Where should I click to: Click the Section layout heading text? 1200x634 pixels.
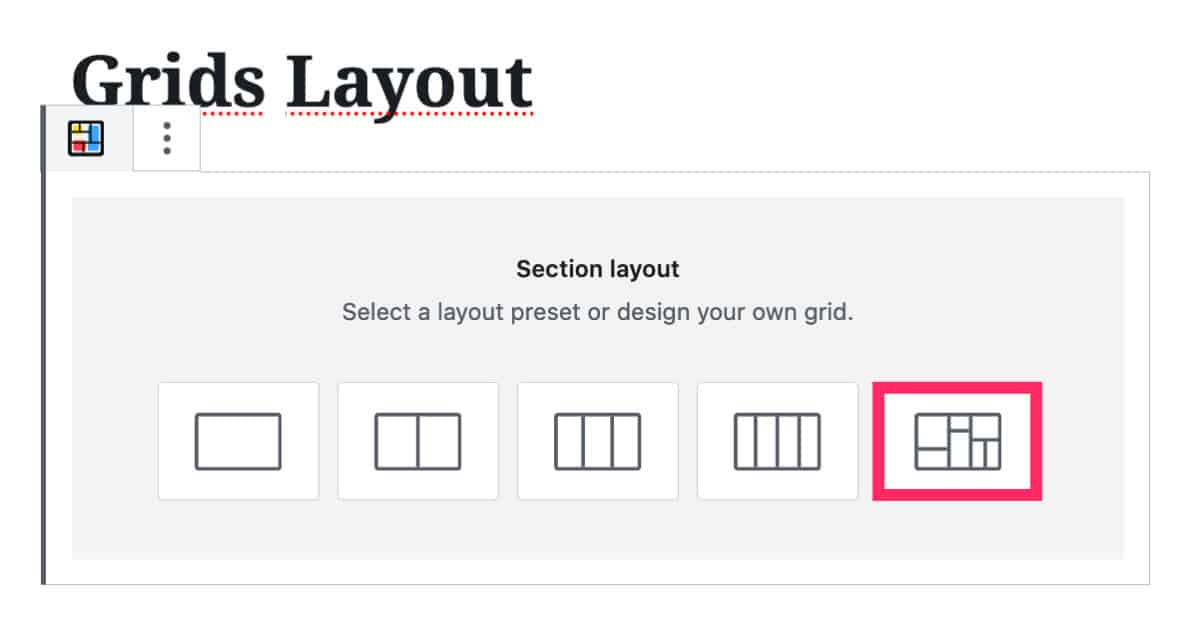(x=597, y=268)
